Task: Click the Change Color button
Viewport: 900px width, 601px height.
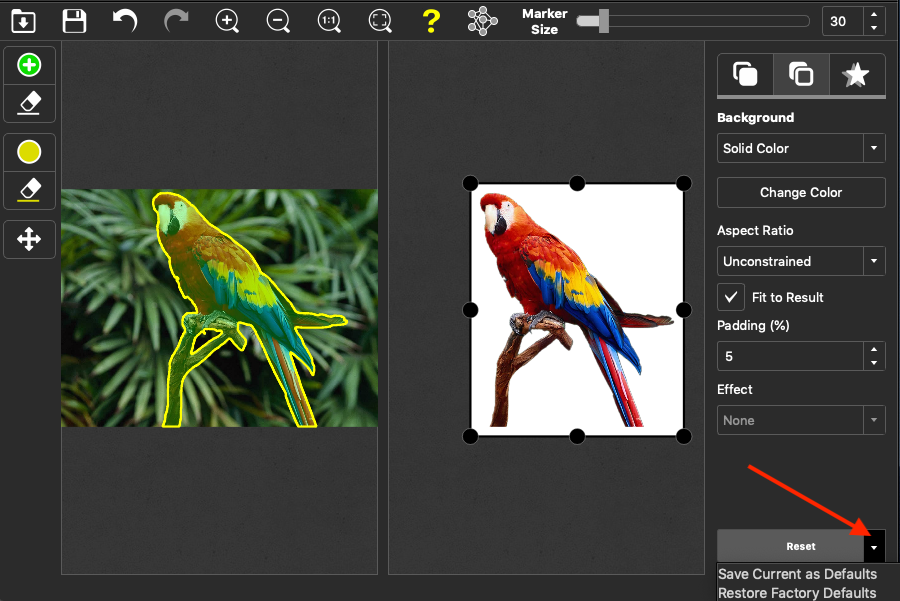Action: click(x=801, y=192)
